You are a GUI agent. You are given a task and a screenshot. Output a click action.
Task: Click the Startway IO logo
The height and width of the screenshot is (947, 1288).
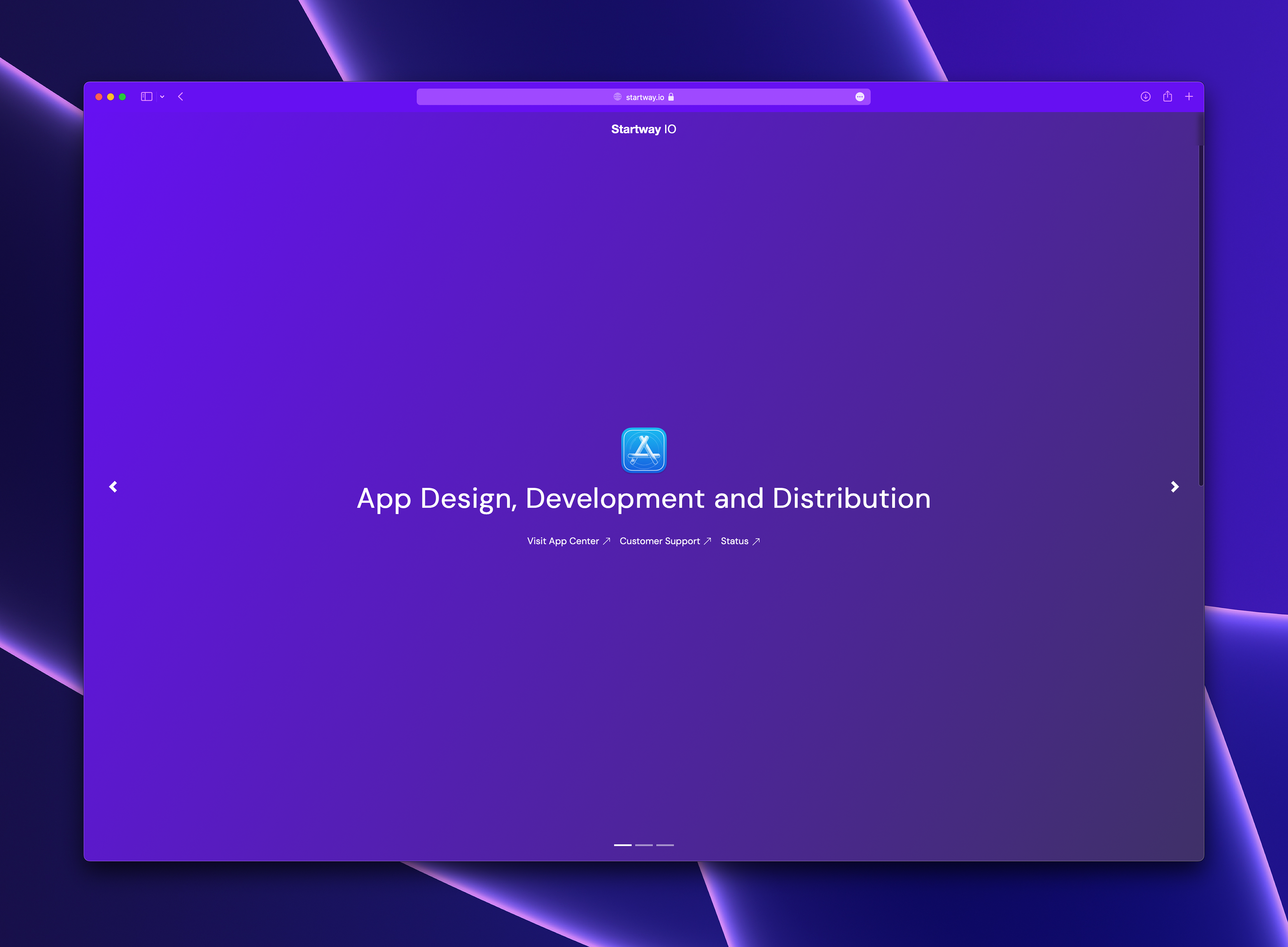(643, 129)
